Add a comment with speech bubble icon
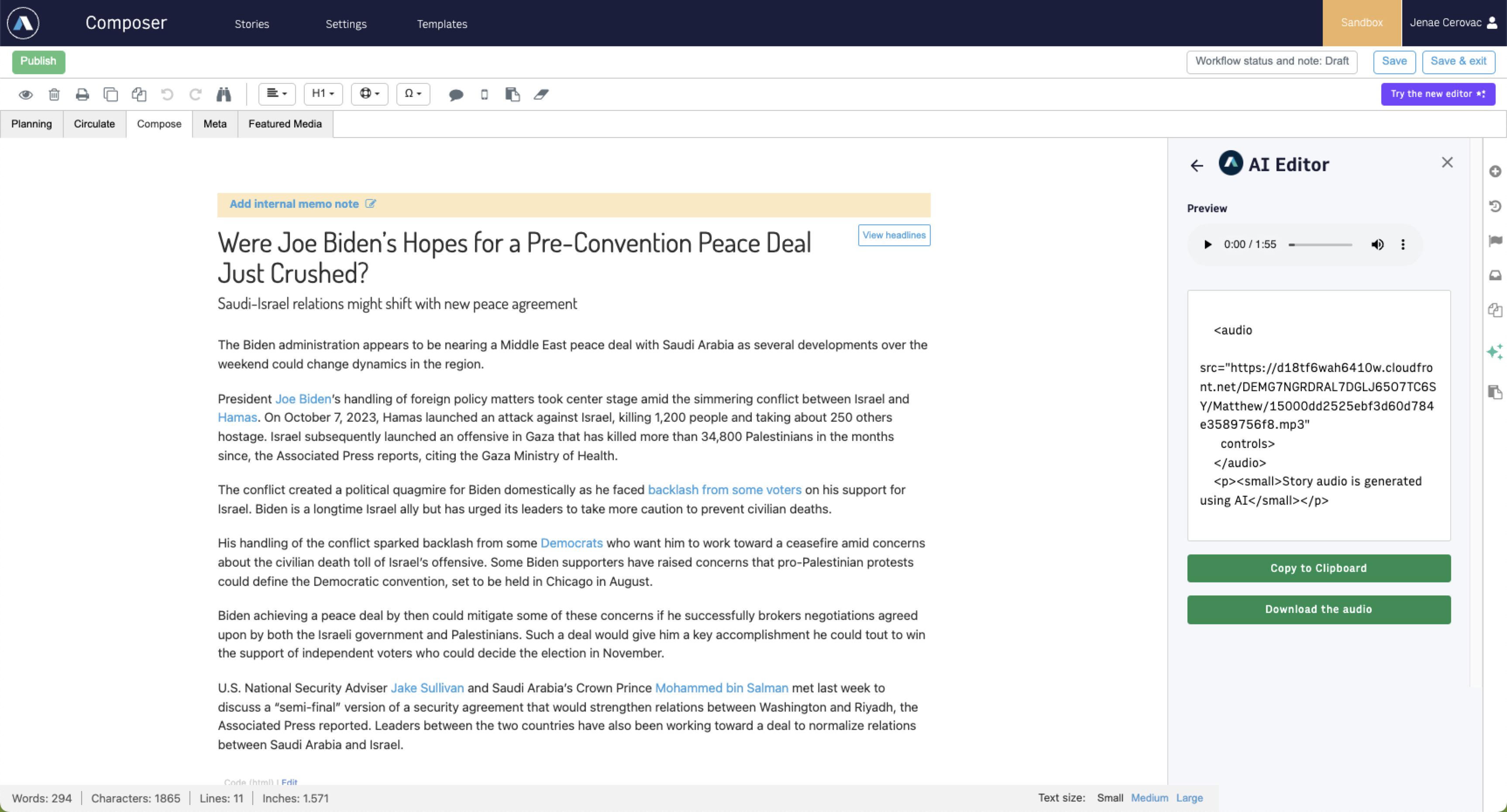 pyautogui.click(x=456, y=95)
